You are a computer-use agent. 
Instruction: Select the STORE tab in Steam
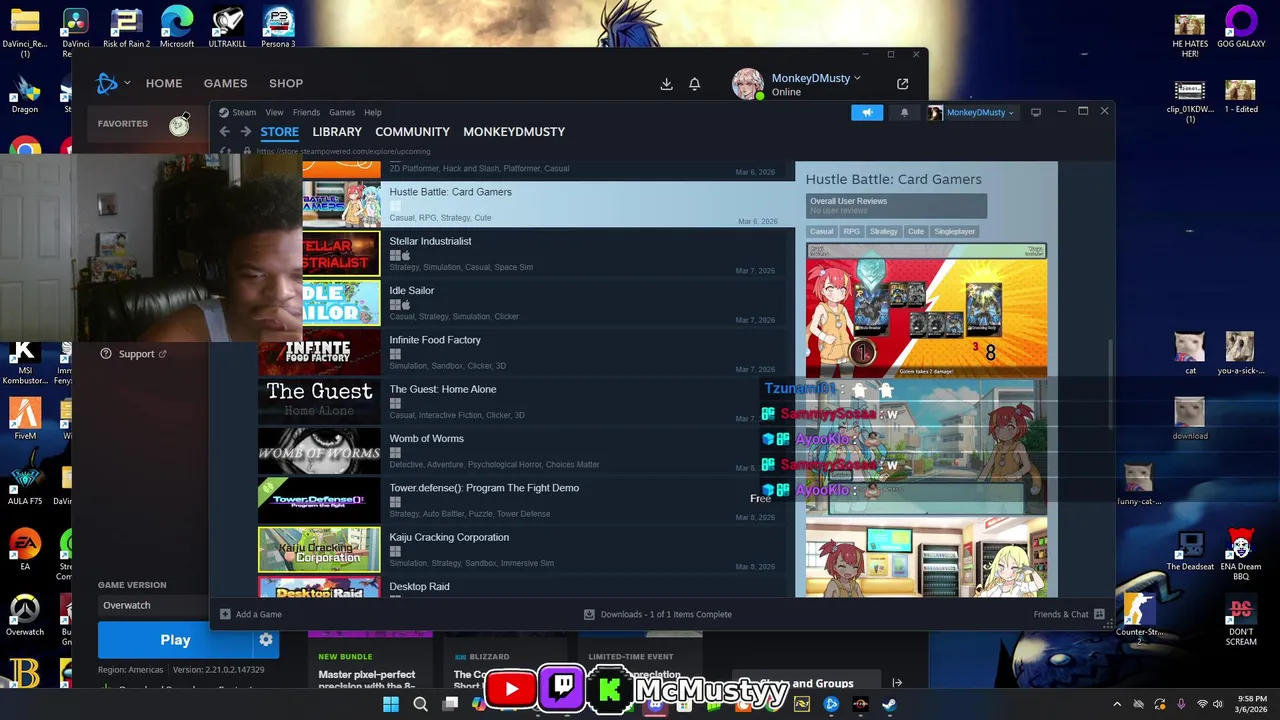point(280,132)
